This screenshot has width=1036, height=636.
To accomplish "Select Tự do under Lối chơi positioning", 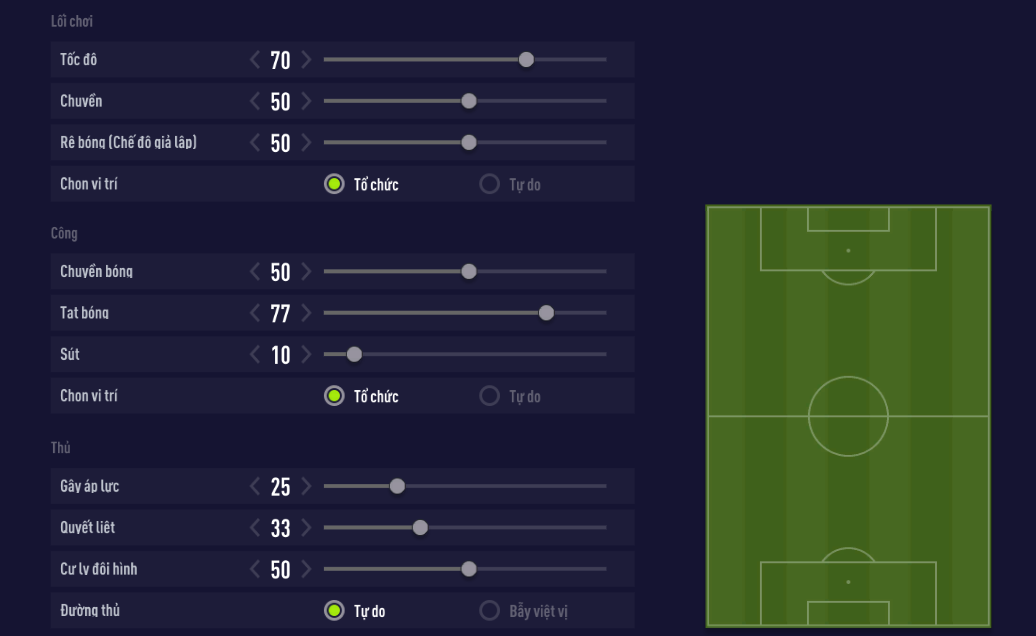I will pyautogui.click(x=490, y=184).
